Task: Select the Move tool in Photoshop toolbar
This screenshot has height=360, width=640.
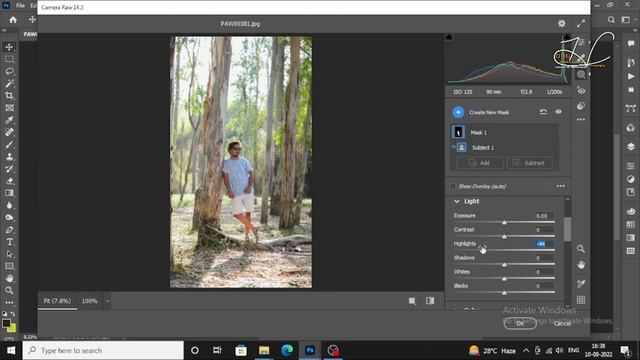Action: [9, 47]
